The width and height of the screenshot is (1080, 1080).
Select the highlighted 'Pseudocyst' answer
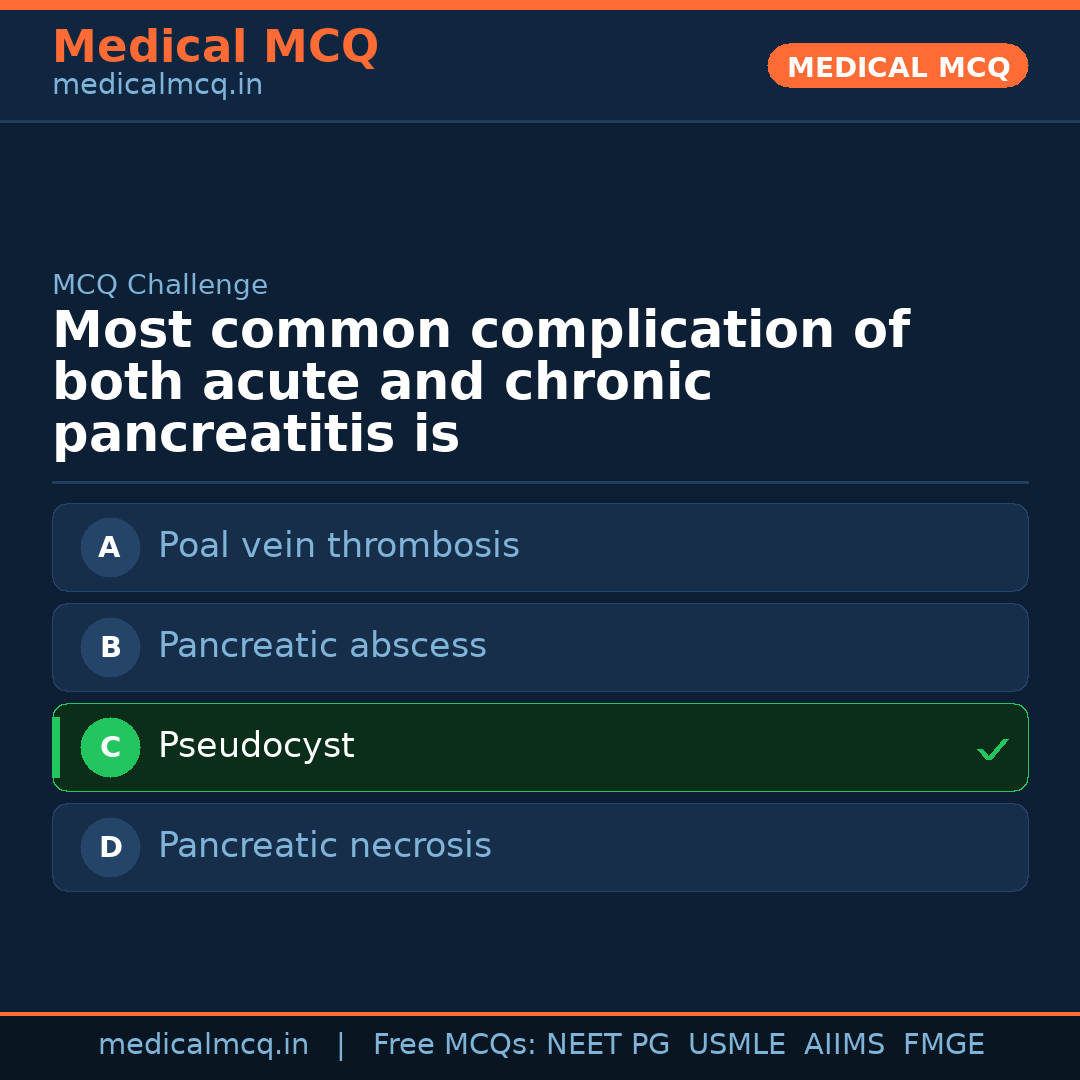pyautogui.click(x=540, y=746)
